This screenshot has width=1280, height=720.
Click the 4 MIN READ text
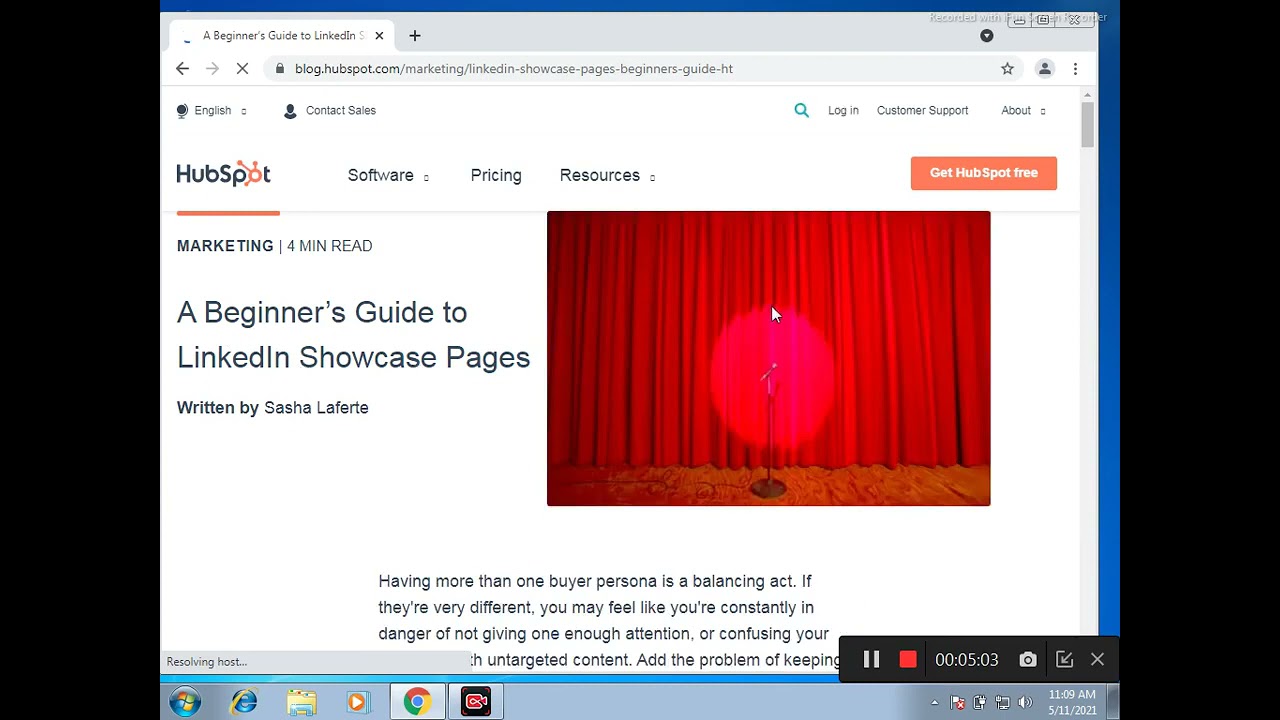pos(330,246)
